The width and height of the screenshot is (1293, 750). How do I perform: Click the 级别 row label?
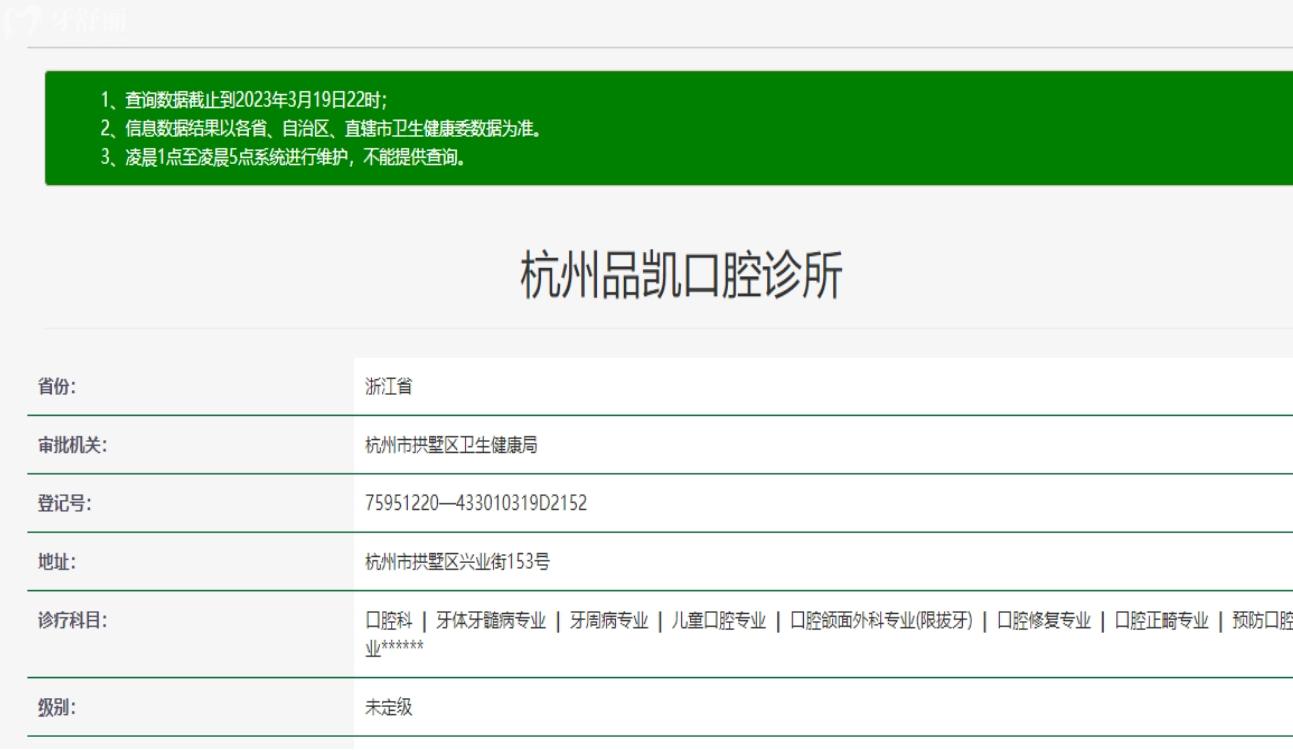57,707
